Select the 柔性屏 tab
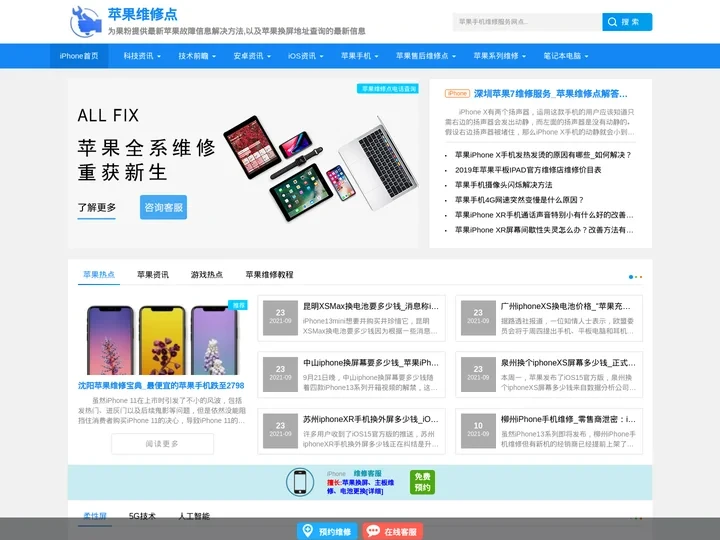720x540 pixels. (95, 516)
